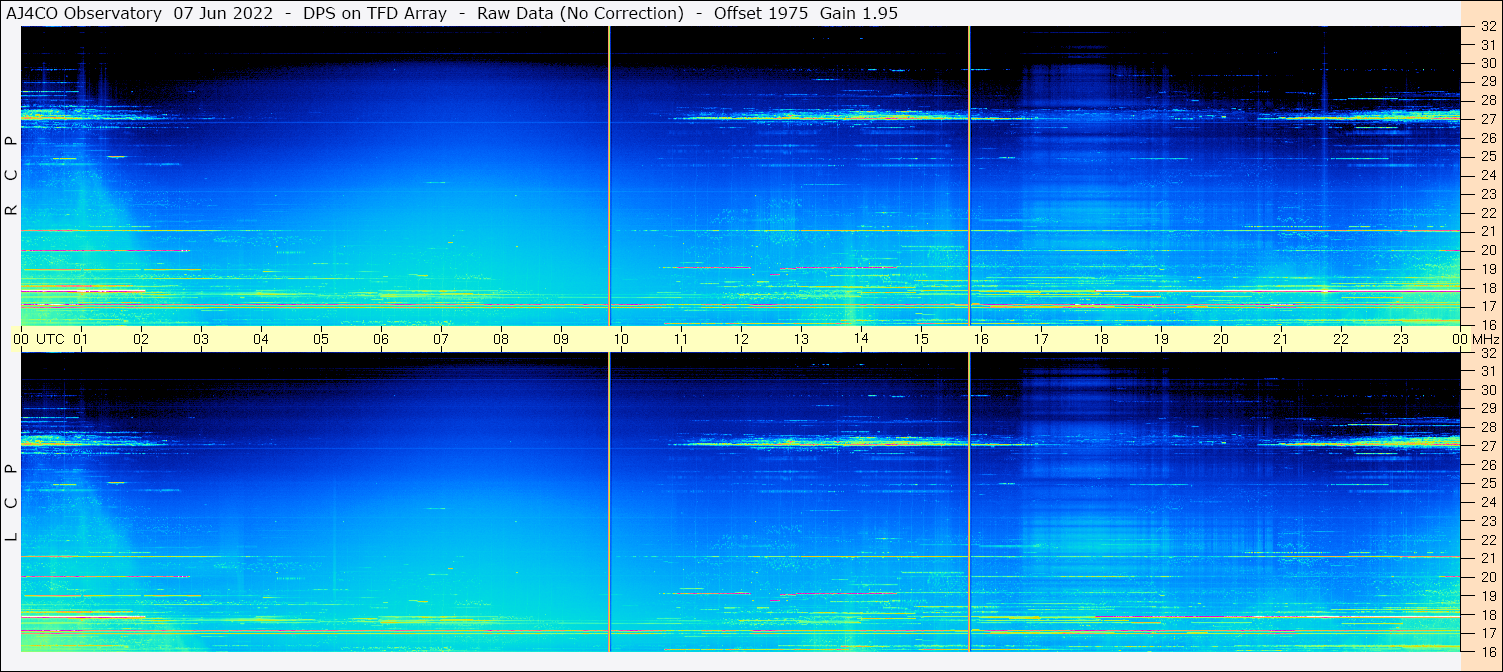Click the "15" hour label on time axis
This screenshot has width=1503, height=672.
[921, 339]
